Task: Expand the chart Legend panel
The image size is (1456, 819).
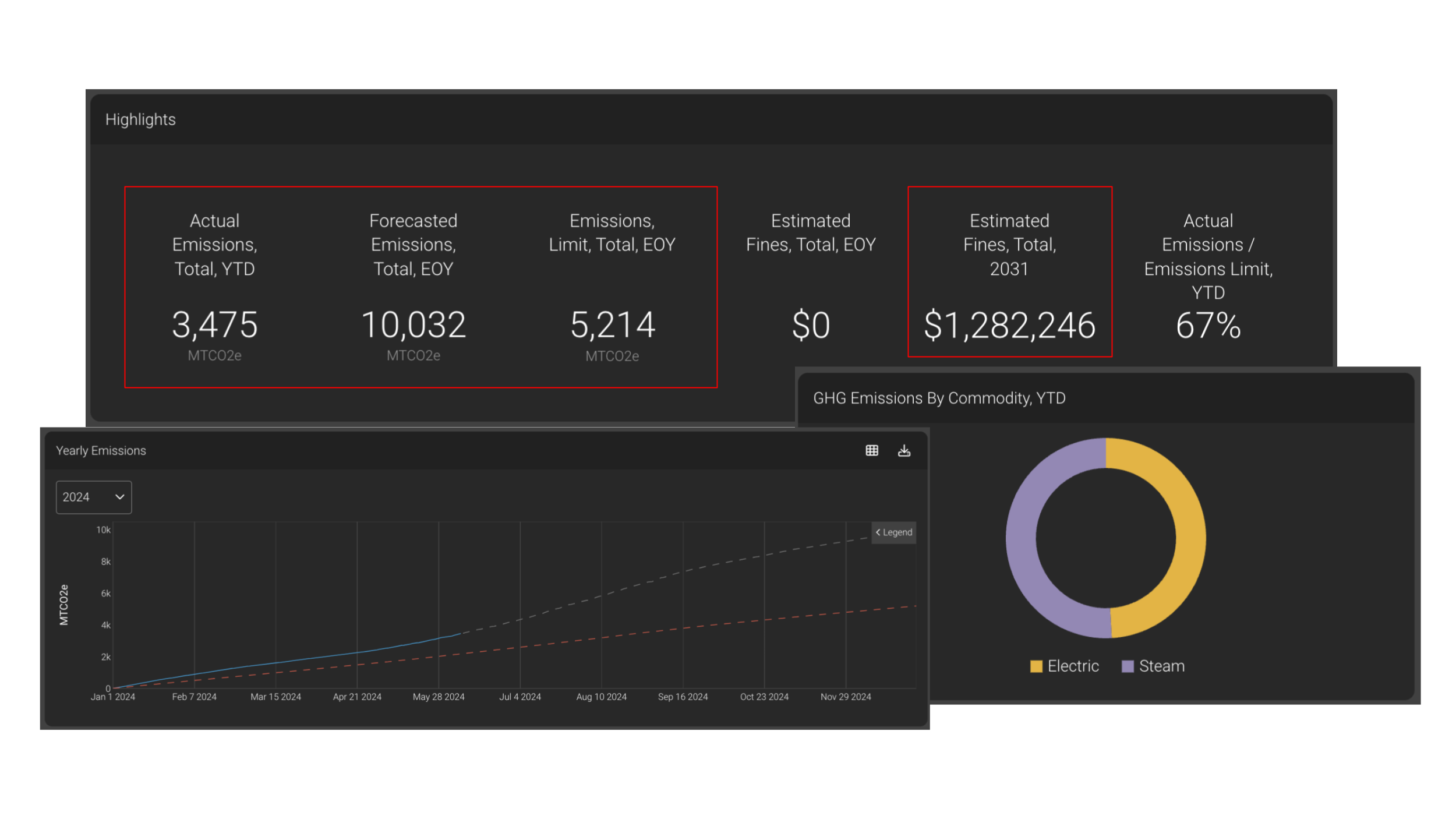Action: click(893, 532)
